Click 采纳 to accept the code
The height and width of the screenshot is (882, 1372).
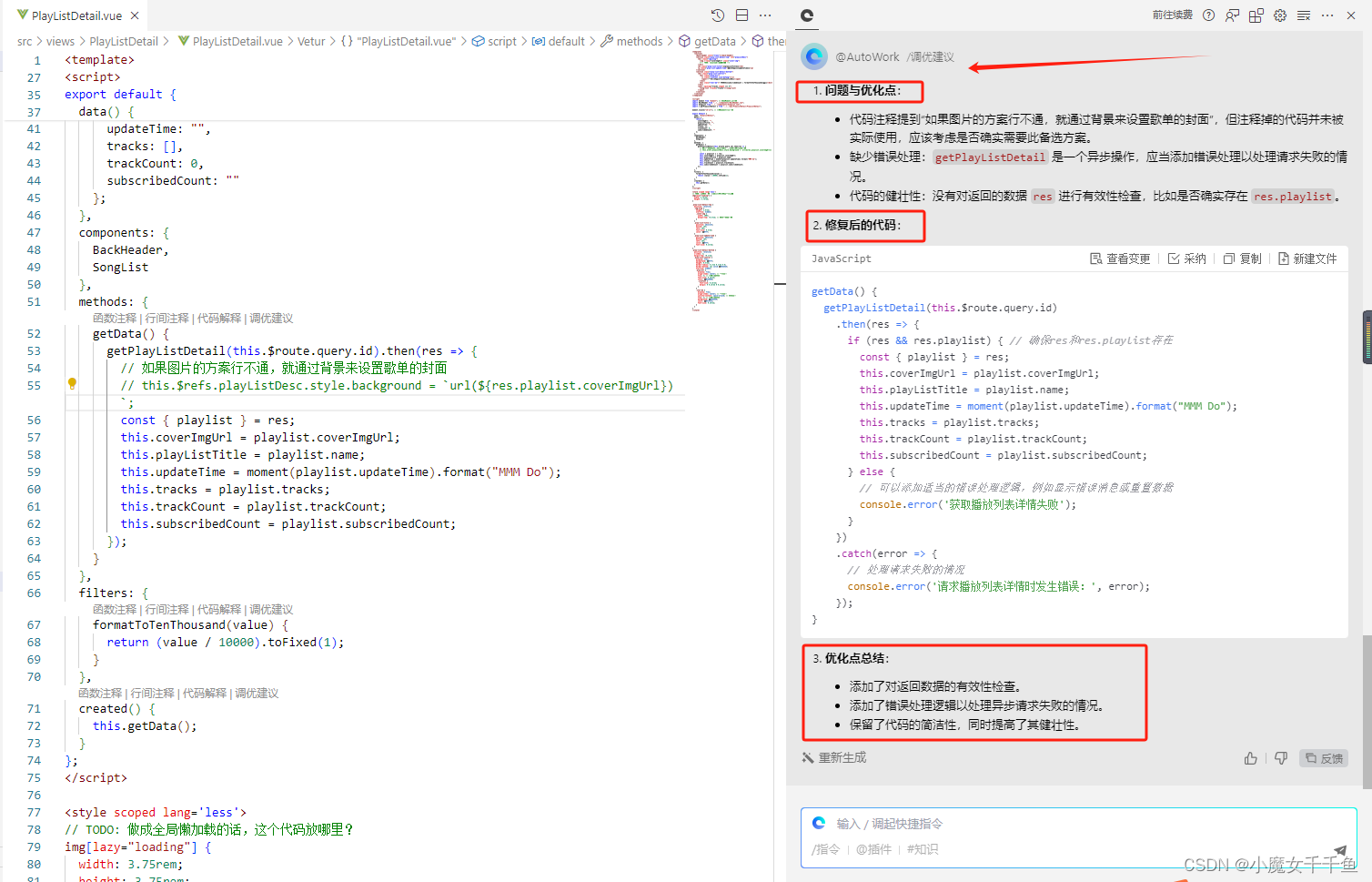coord(1187,259)
